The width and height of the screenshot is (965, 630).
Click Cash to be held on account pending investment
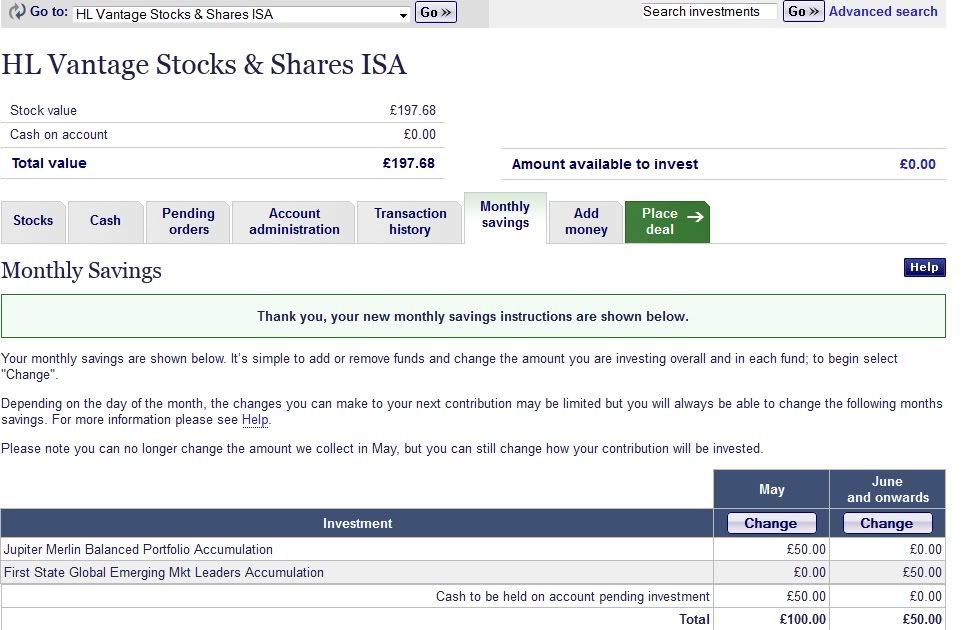(x=572, y=596)
